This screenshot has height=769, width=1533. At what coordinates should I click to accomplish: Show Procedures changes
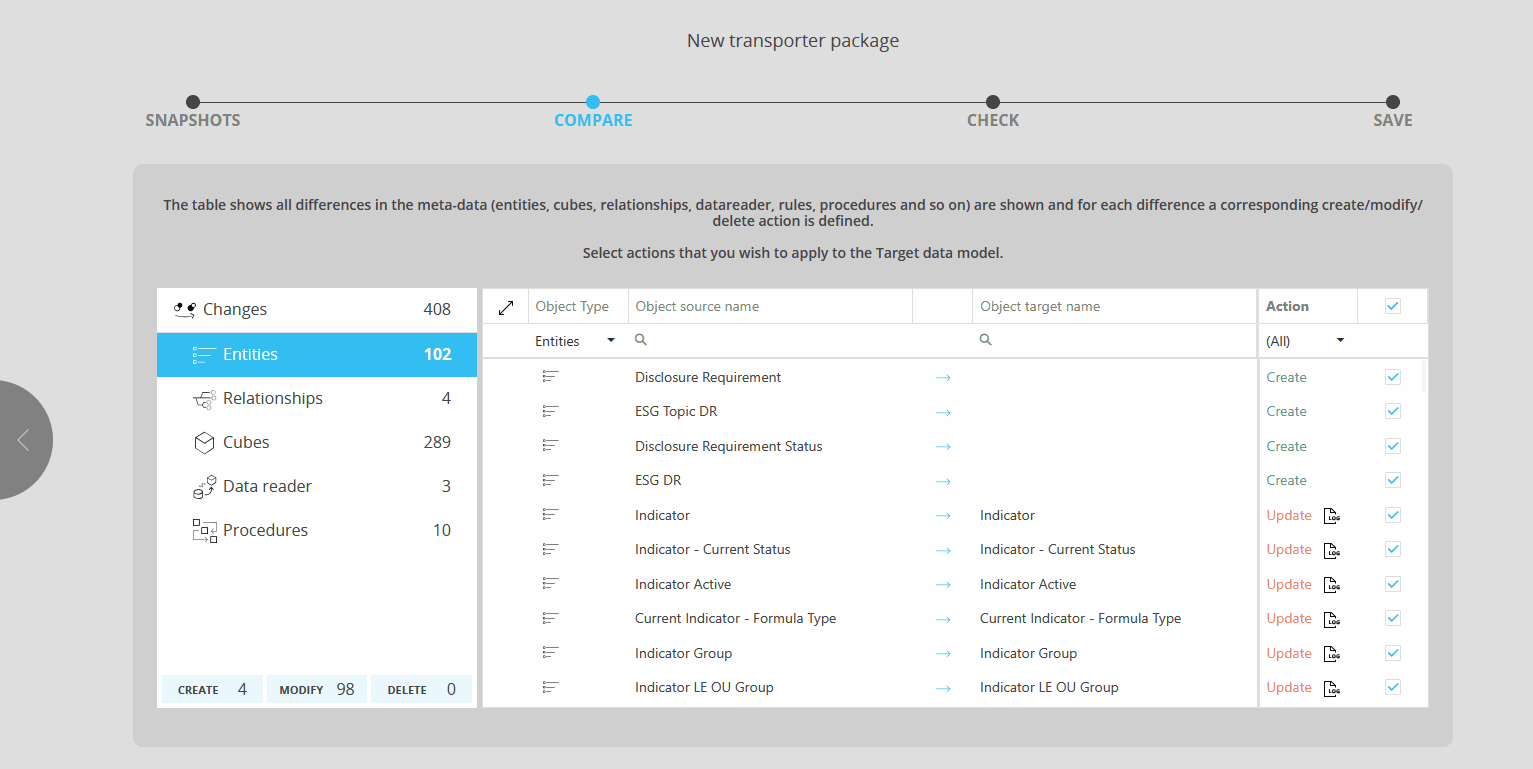(x=317, y=530)
